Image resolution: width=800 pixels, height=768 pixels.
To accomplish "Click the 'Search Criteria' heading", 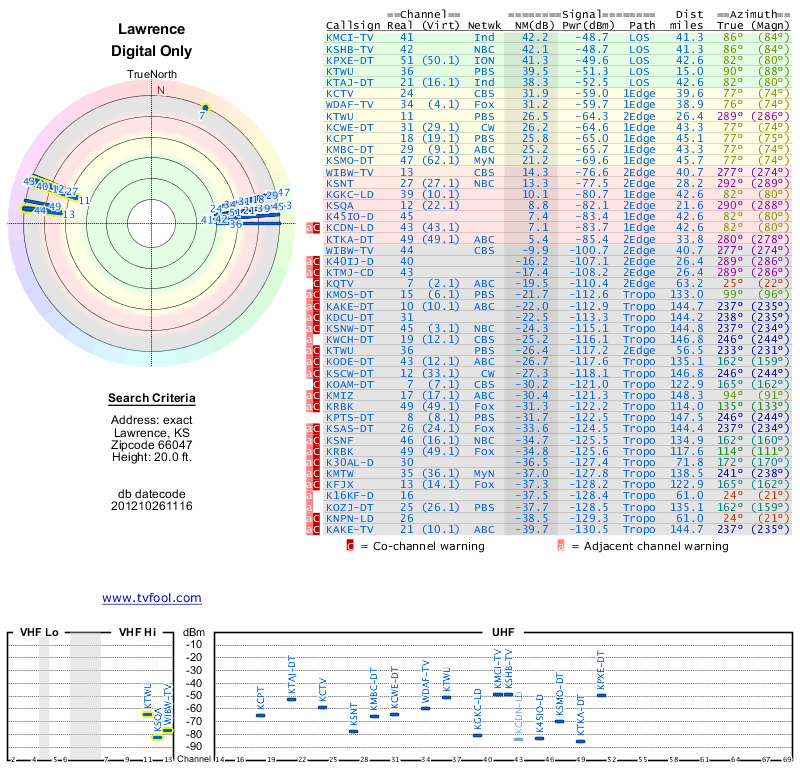I will click(152, 398).
